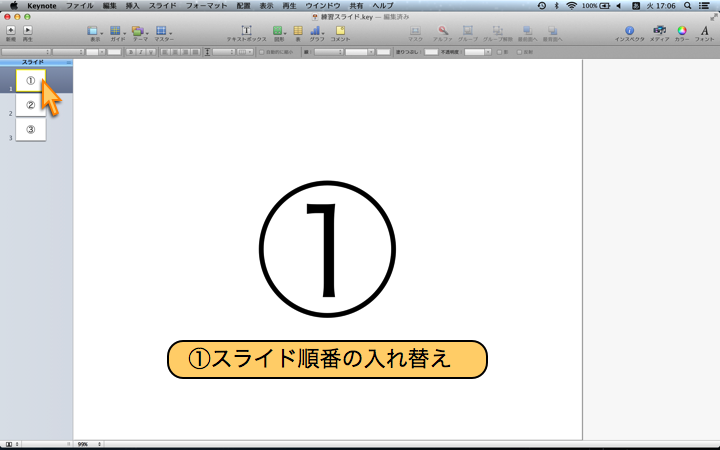Open the フォーマット menu

point(206,6)
